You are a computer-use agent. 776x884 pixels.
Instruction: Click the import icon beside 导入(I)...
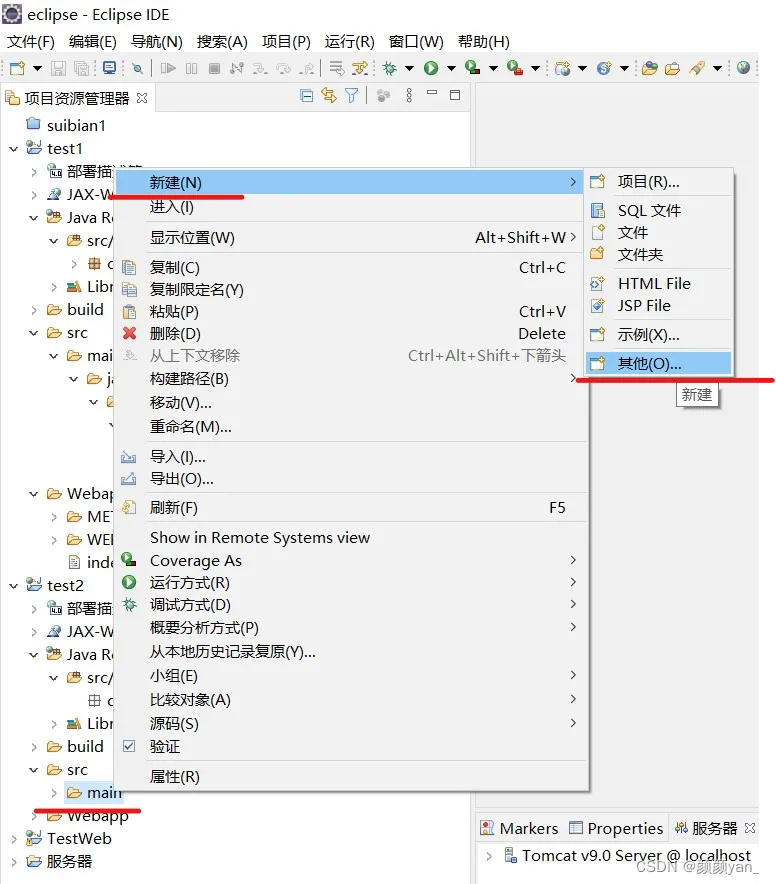point(129,457)
